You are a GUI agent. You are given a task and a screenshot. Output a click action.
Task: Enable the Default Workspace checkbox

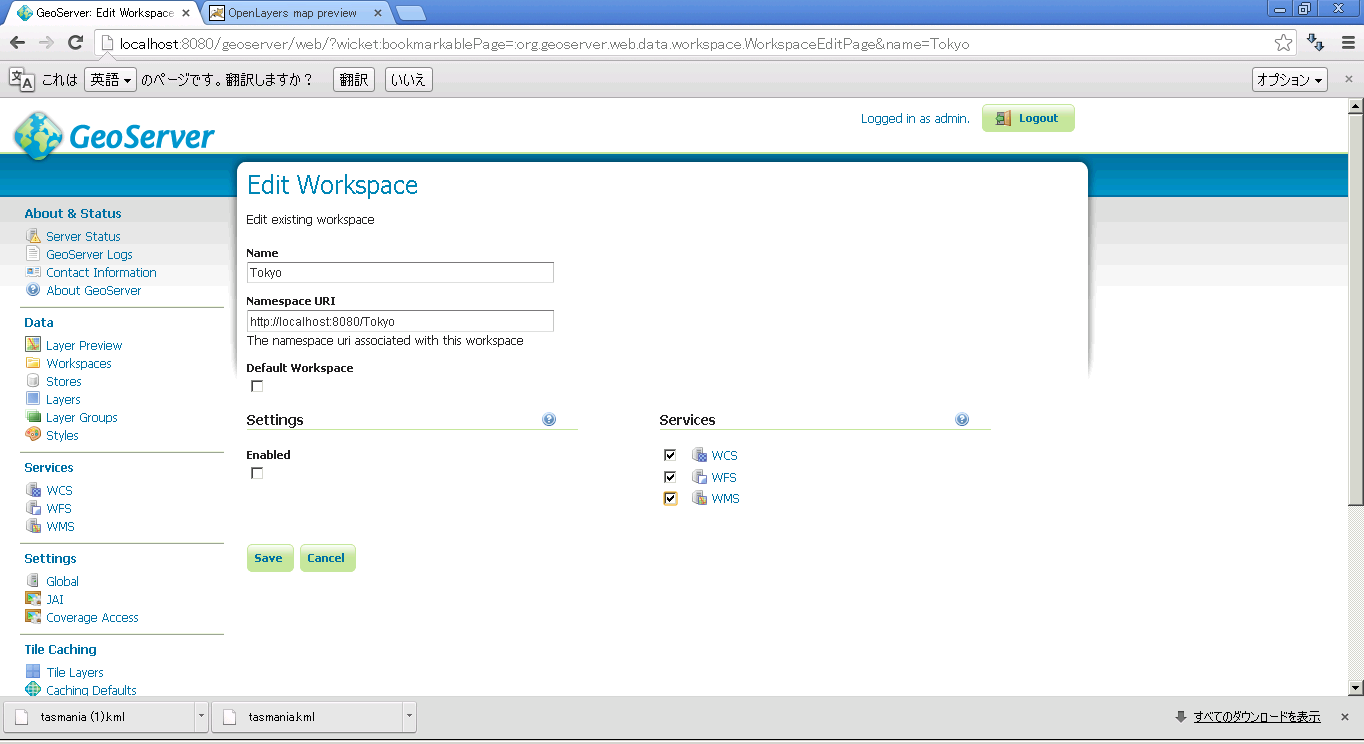click(x=257, y=386)
